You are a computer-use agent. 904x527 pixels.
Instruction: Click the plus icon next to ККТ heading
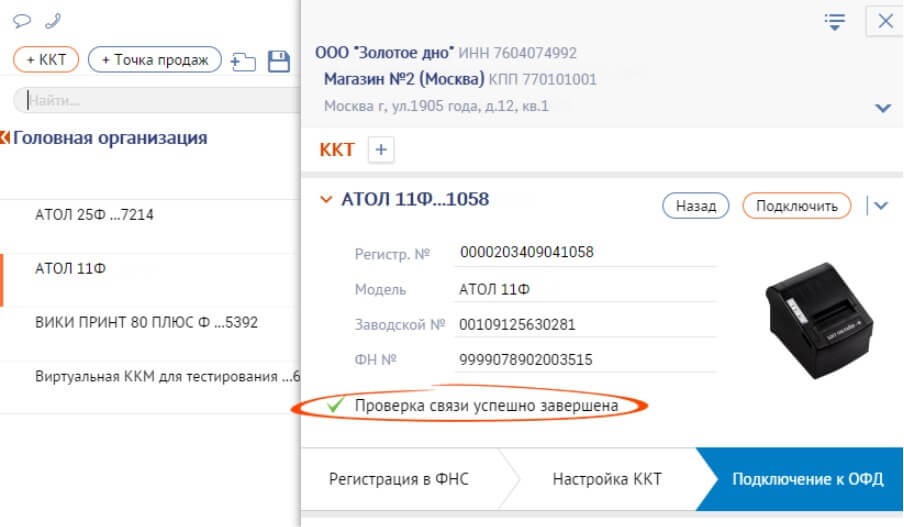382,150
